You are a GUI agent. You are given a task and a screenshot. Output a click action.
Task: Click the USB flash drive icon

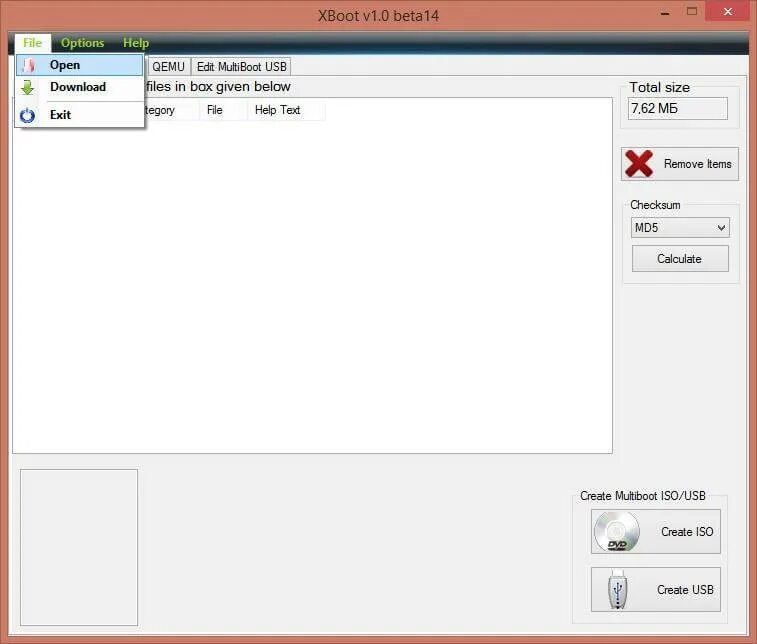pyautogui.click(x=617, y=589)
